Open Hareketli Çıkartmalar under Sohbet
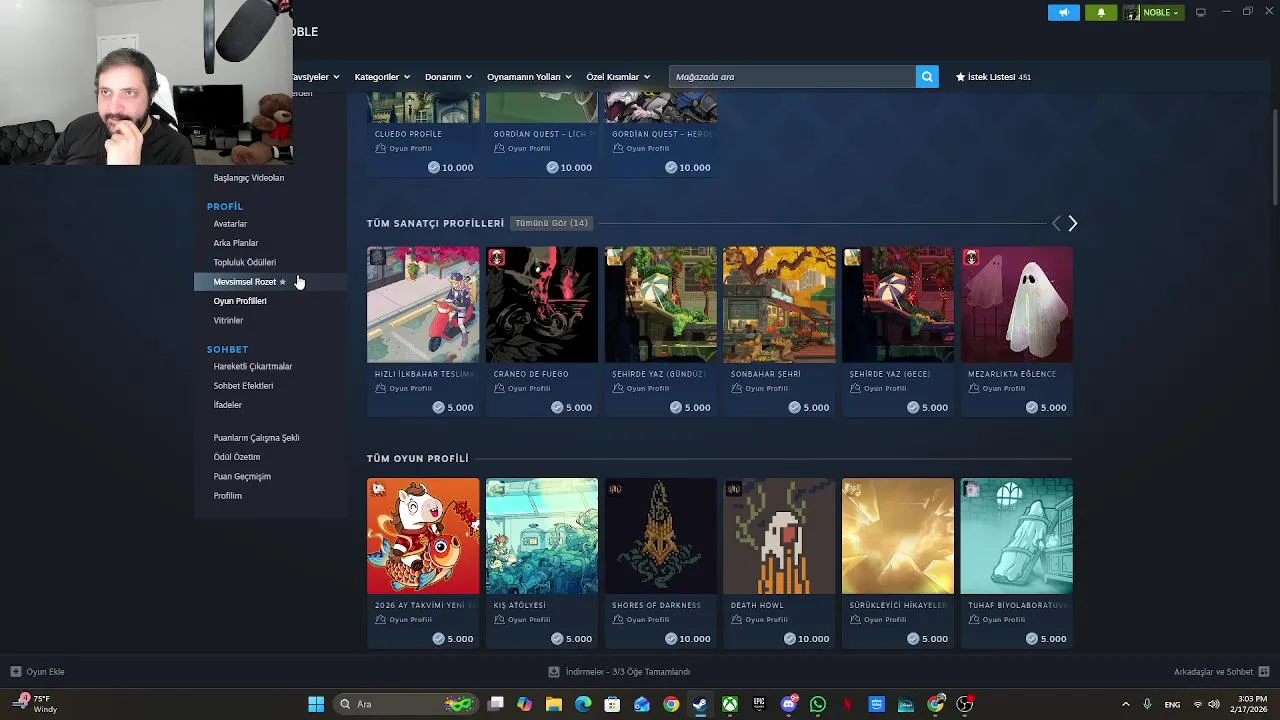This screenshot has height=720, width=1280. pos(253,366)
